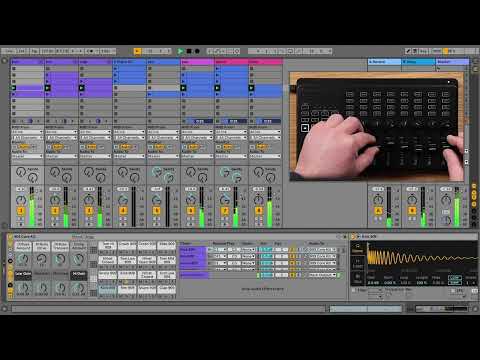Open the Audio To dropdown on track 6

point(197,156)
